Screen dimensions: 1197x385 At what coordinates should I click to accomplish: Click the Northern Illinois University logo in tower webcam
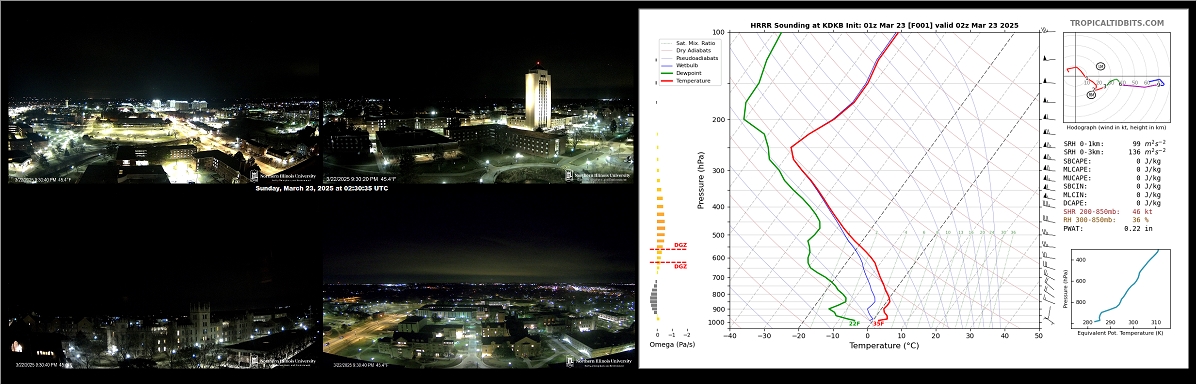[598, 175]
